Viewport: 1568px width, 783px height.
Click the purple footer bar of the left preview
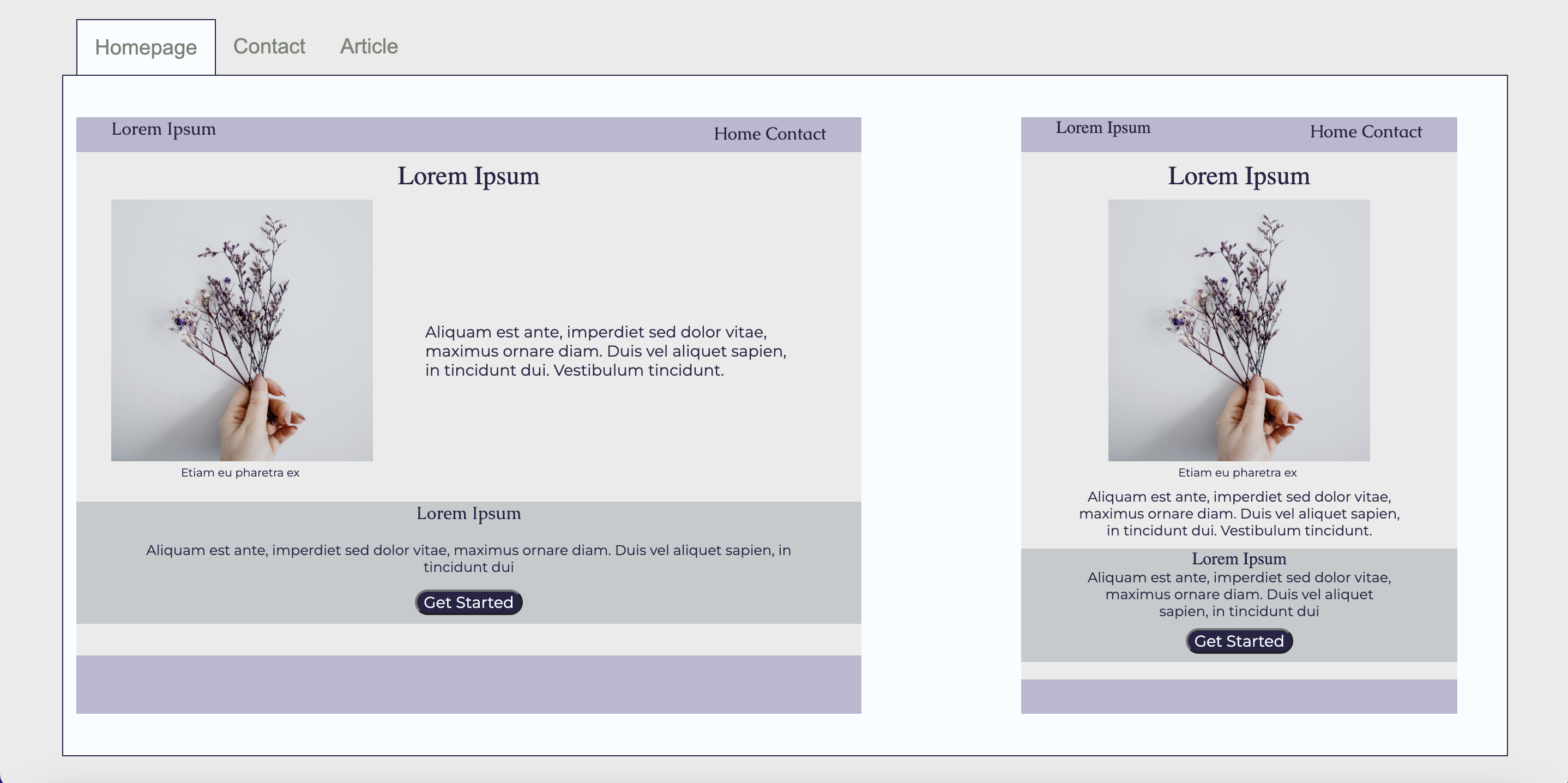(x=468, y=686)
